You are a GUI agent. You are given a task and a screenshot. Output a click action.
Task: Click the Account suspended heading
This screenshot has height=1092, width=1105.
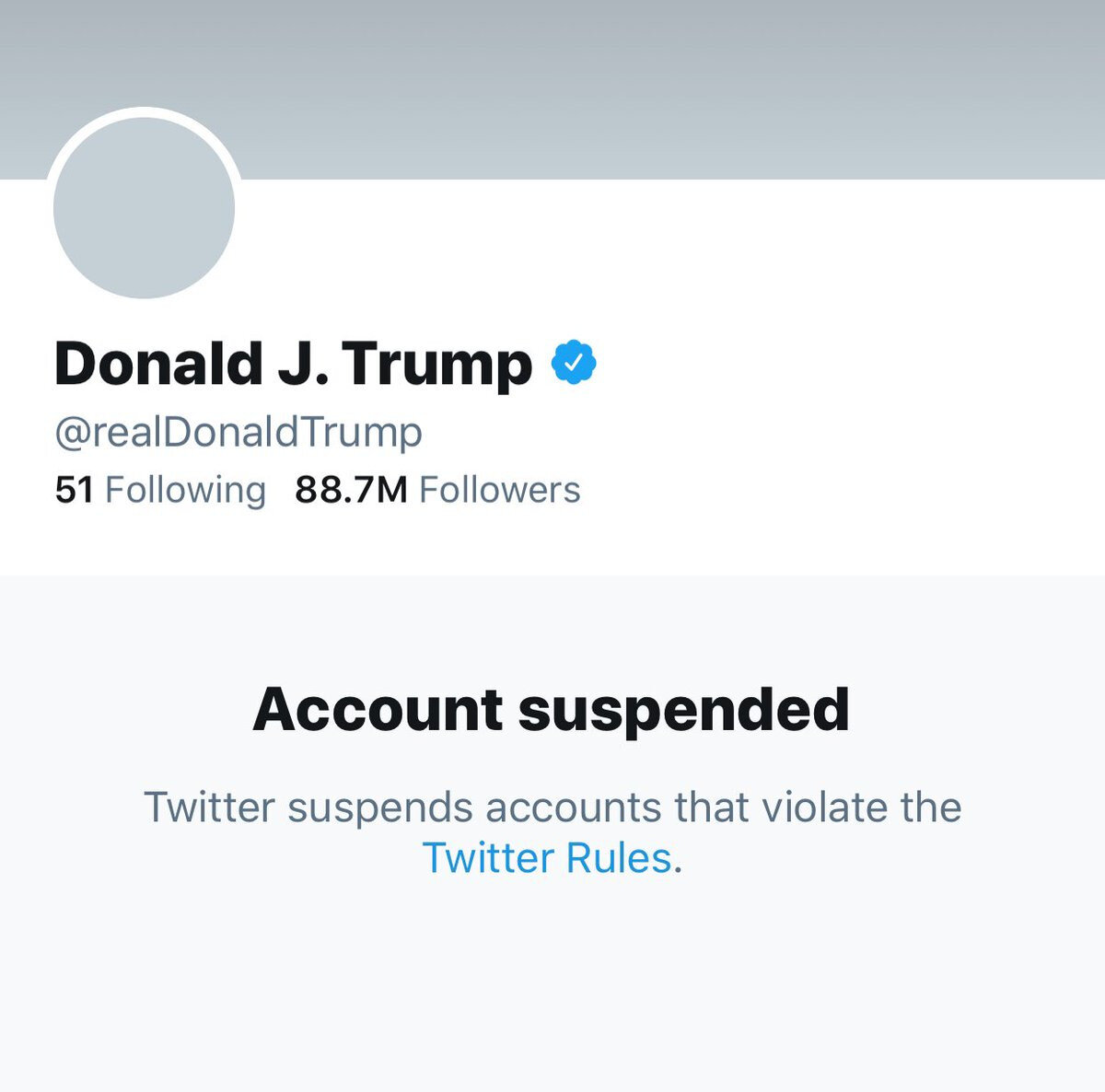[x=552, y=708]
